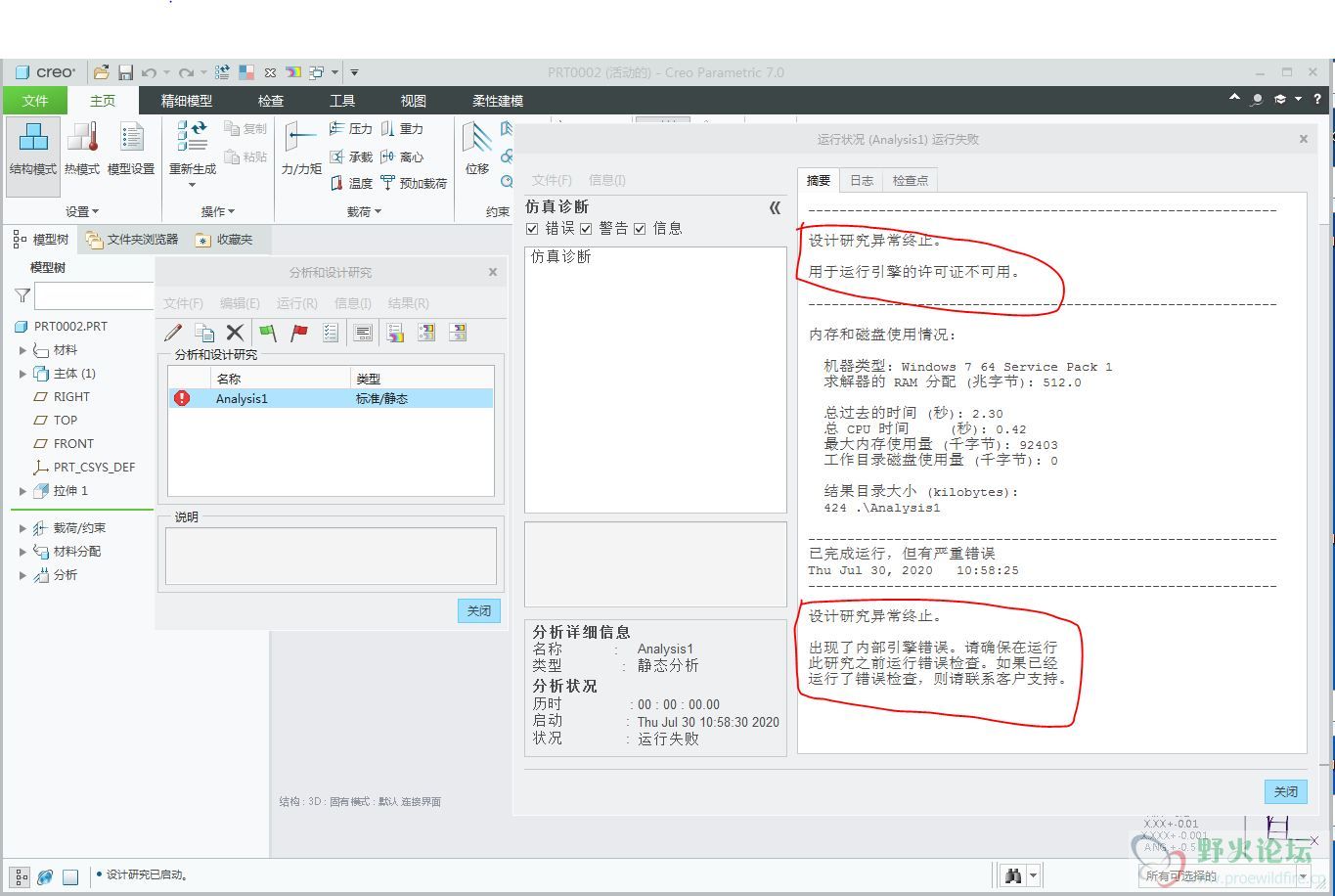Click pencil edit icon in analysis dialog

(173, 333)
